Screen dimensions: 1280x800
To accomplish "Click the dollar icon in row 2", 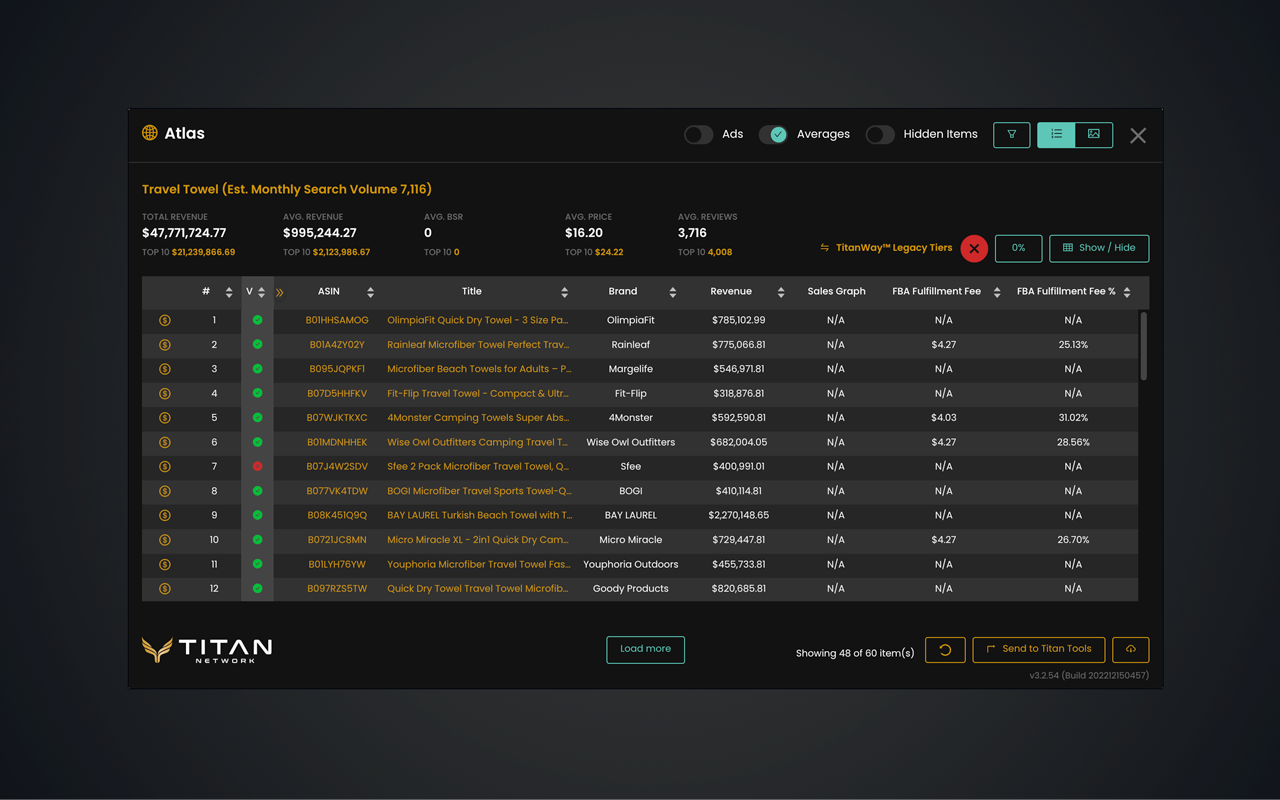I will click(165, 345).
